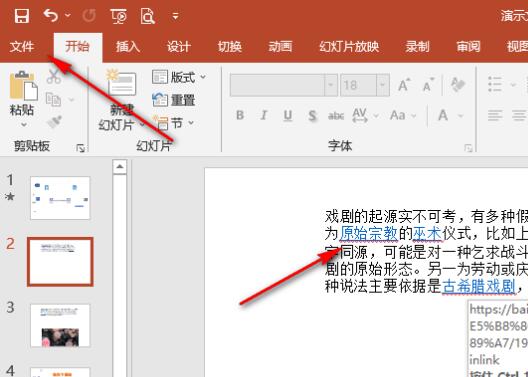The width and height of the screenshot is (528, 377).
Task: Click the text line starting 剧的原始形态
Action: [426, 269]
